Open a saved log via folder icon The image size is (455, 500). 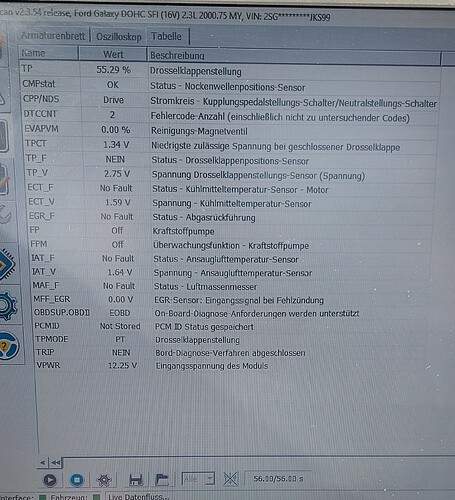(x=162, y=479)
